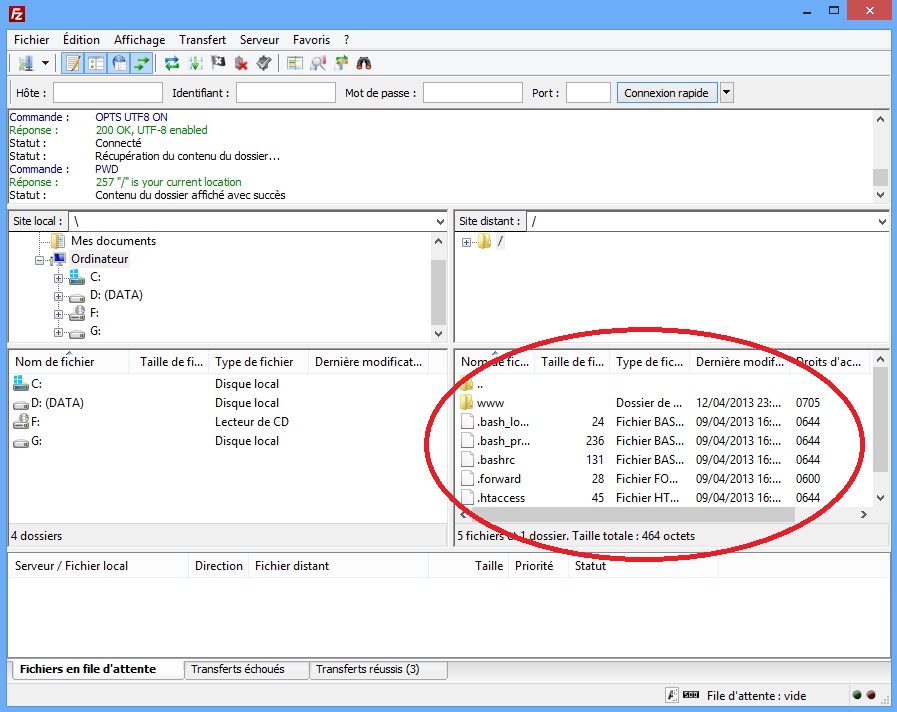Select the D: (DATA) row in local list
The height and width of the screenshot is (712, 897).
(228, 403)
